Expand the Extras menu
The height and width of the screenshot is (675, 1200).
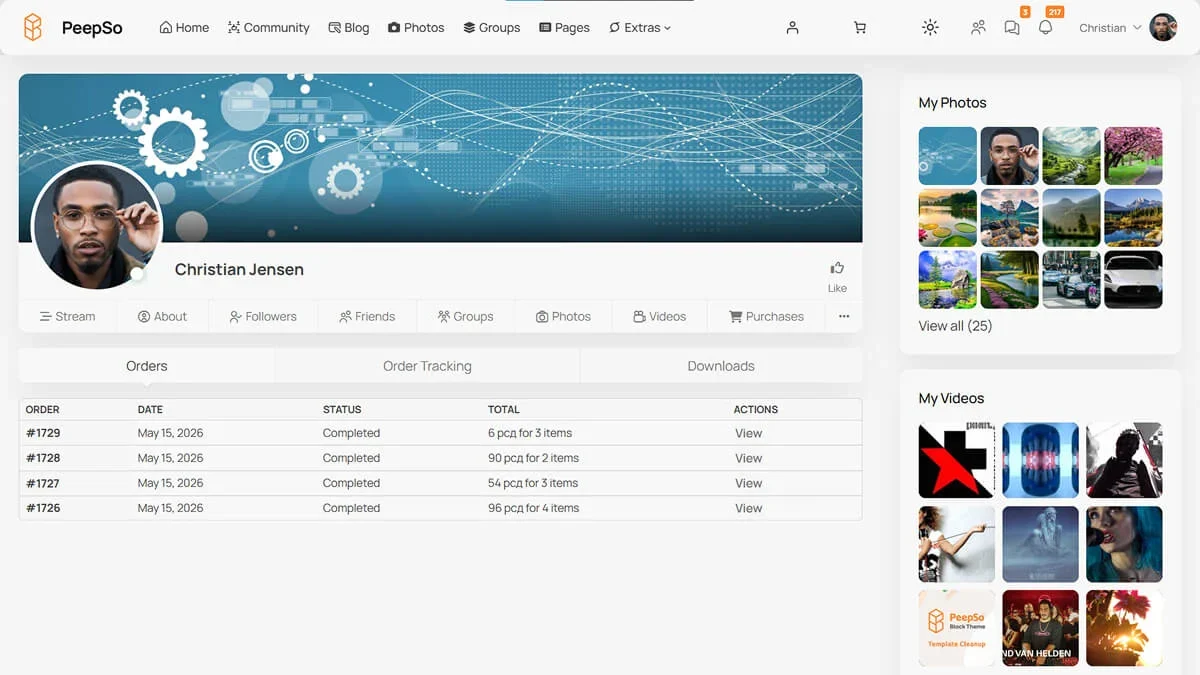pyautogui.click(x=640, y=28)
